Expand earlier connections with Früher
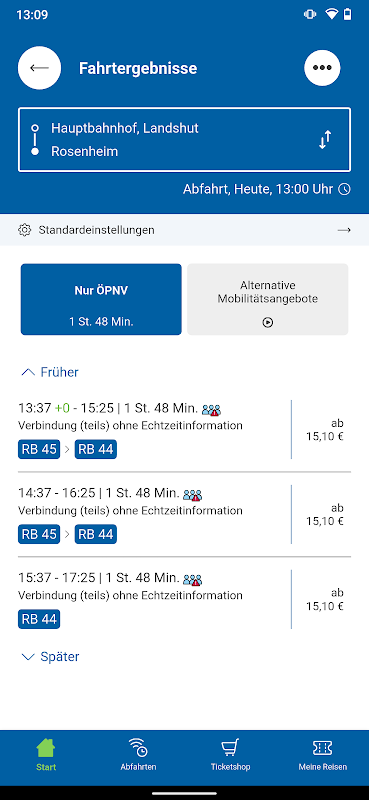The image size is (369, 800). (x=50, y=372)
